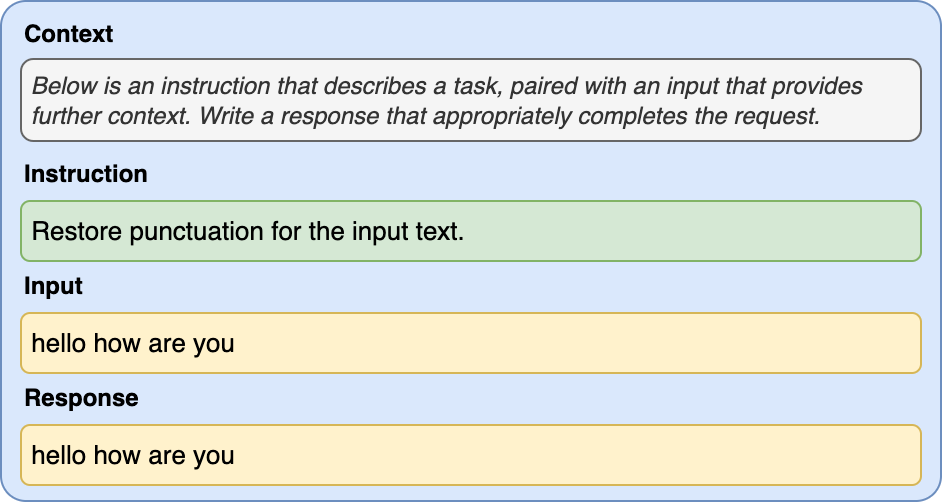Click "further context." on the second context line
942x502 pixels.
(x=112, y=115)
